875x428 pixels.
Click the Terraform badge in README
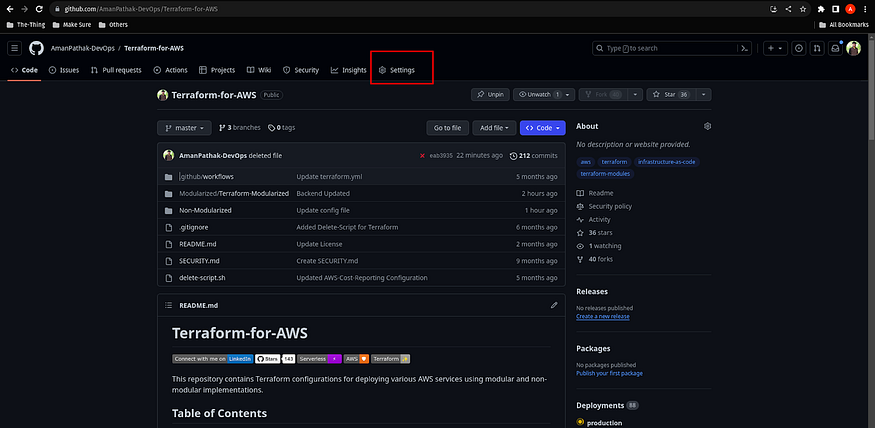coord(391,359)
